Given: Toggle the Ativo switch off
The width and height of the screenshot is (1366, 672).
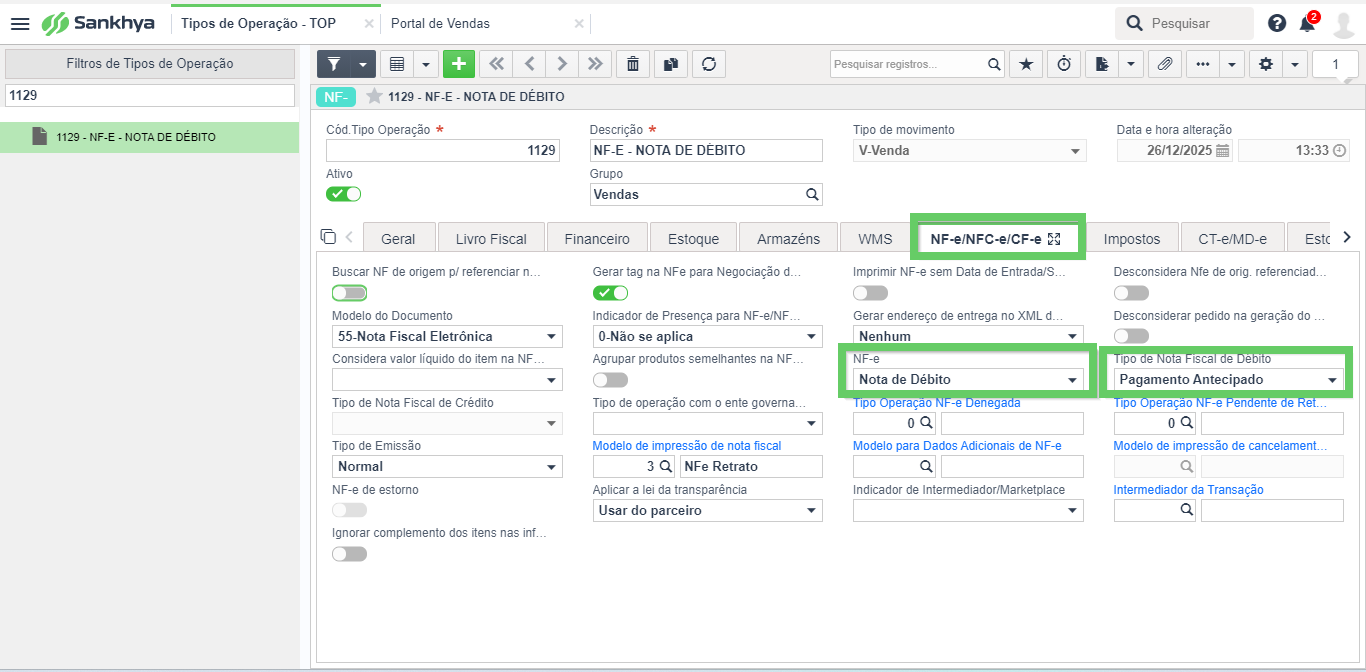Looking at the screenshot, I should [344, 194].
